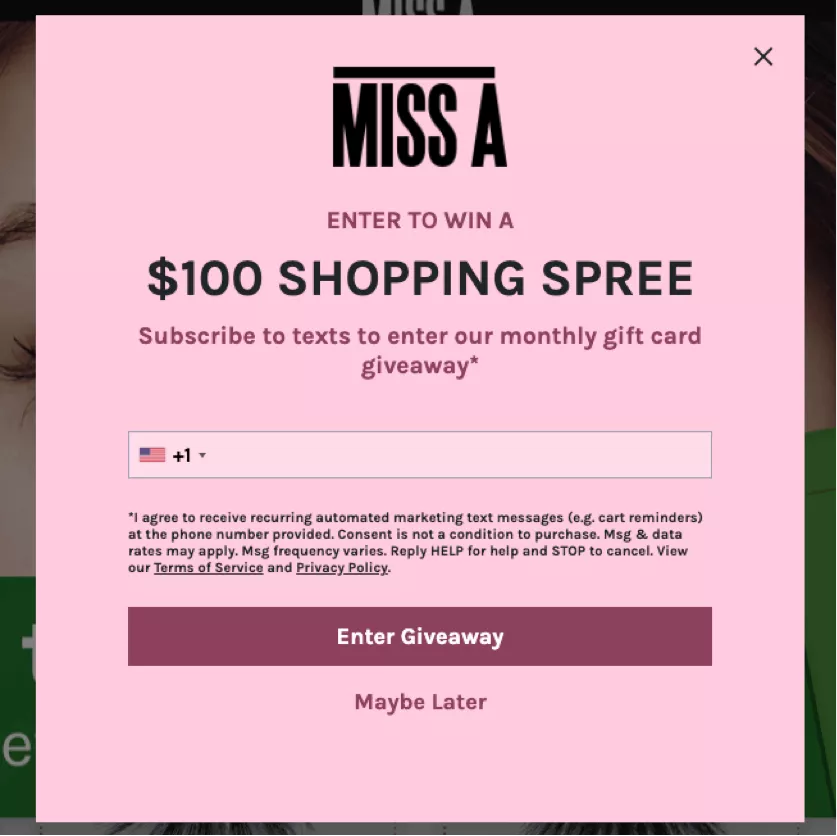Viewport: 837px width, 836px height.
Task: Dismiss popup via Maybe Later
Action: [421, 702]
